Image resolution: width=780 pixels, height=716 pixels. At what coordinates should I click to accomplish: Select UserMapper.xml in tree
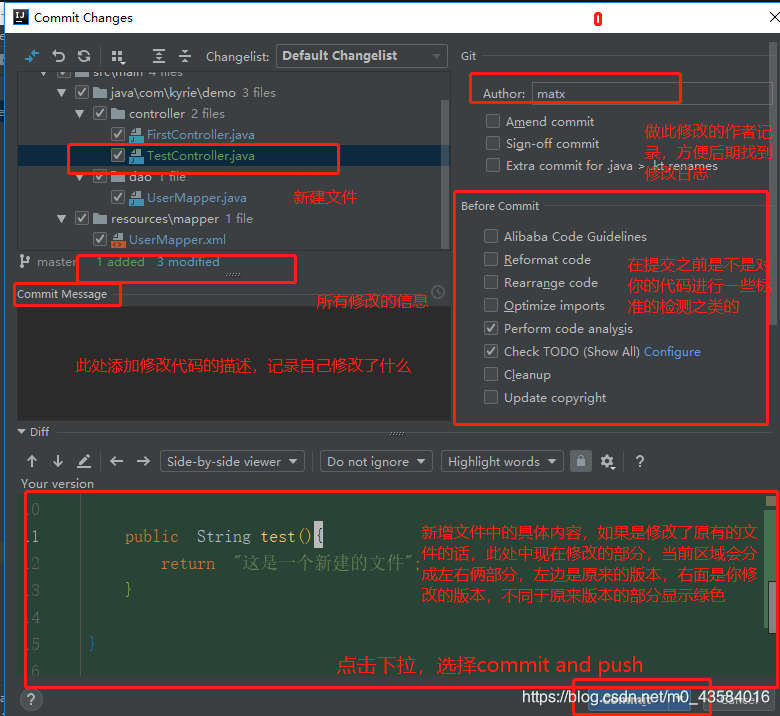(x=177, y=240)
